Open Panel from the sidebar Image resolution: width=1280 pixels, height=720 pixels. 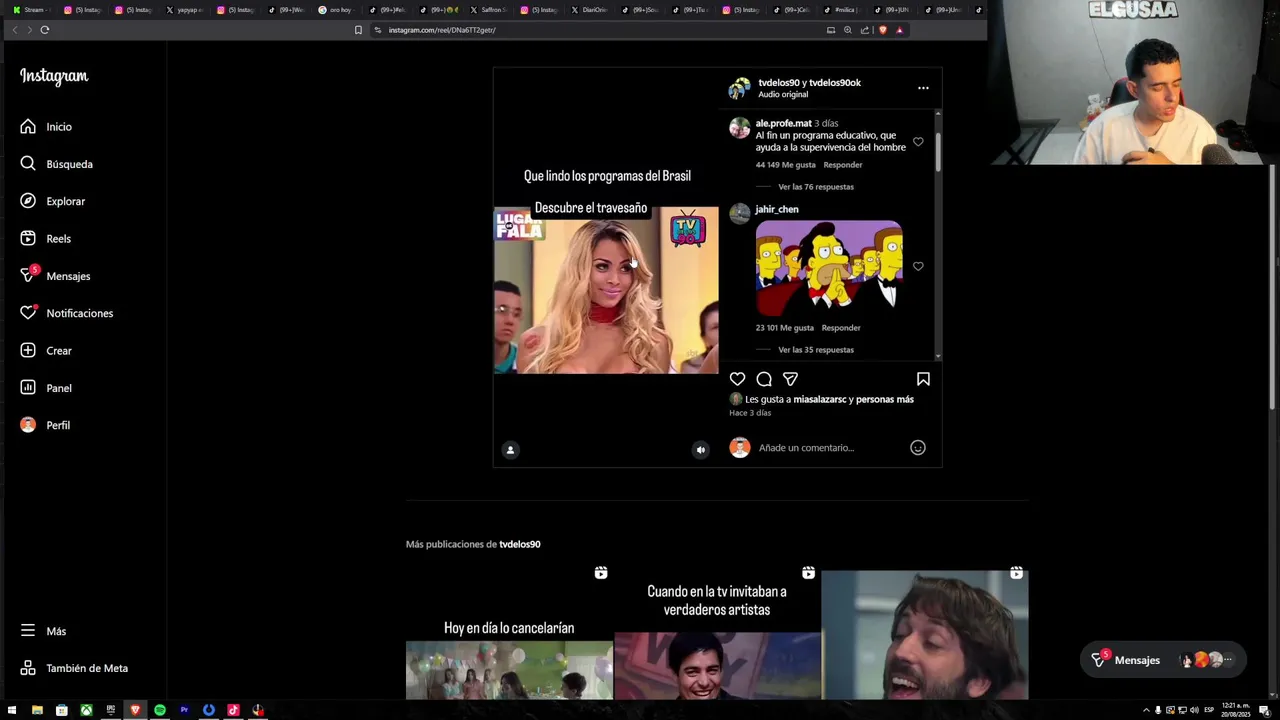[x=46, y=388]
